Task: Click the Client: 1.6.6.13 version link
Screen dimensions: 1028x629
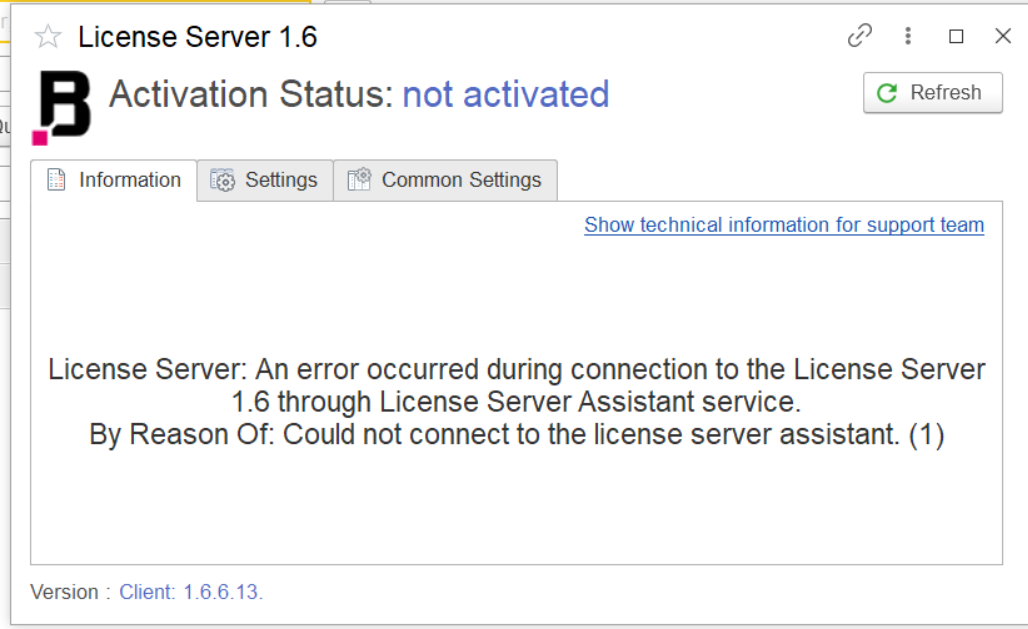Action: (191, 592)
